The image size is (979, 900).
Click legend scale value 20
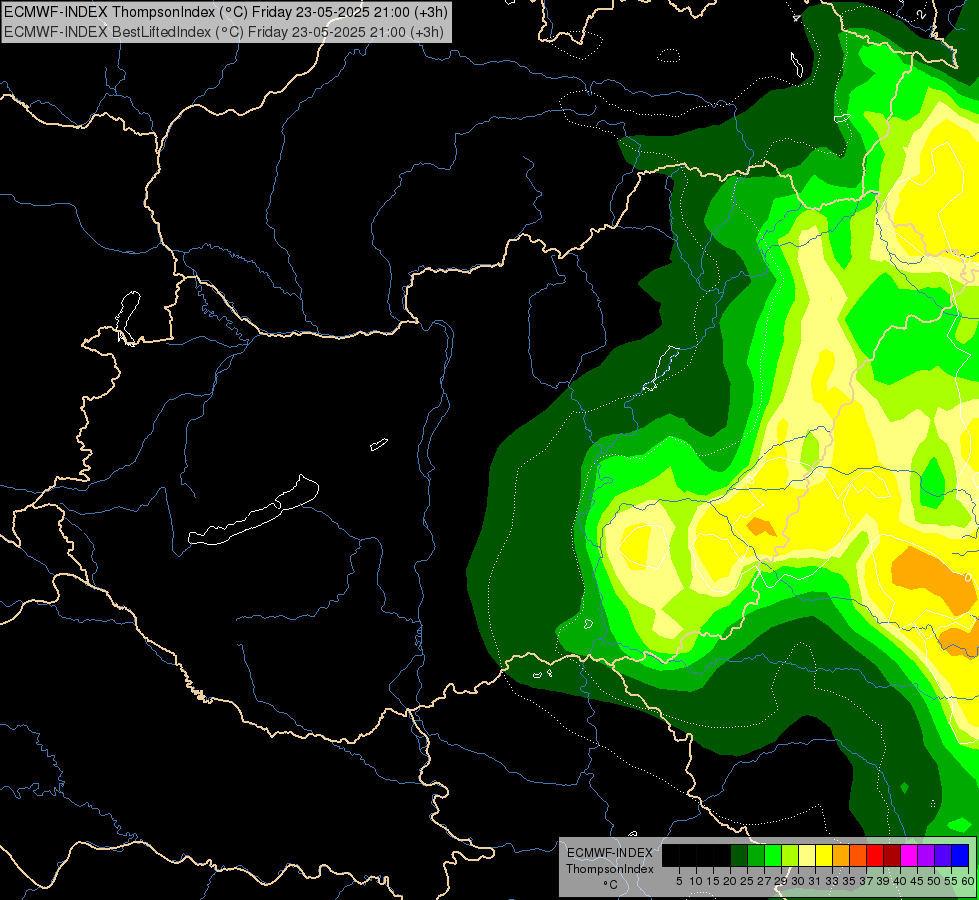click(x=731, y=881)
